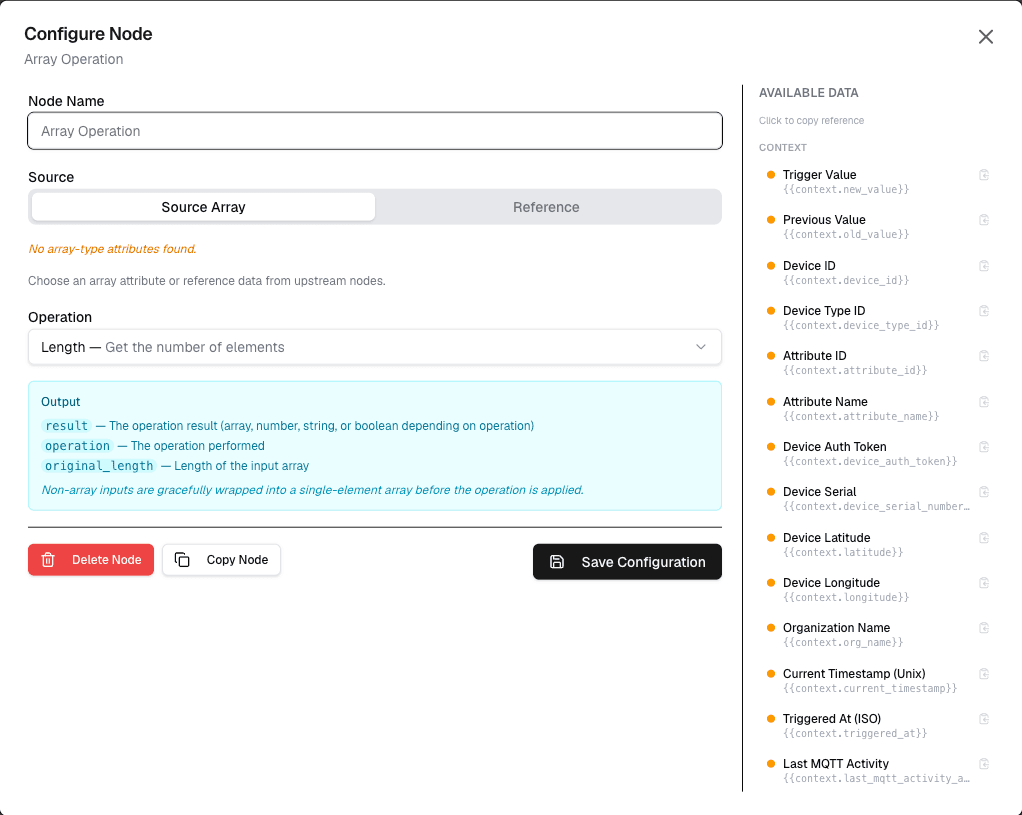Copy the Attribute Name reference icon
1022x815 pixels.
[984, 402]
